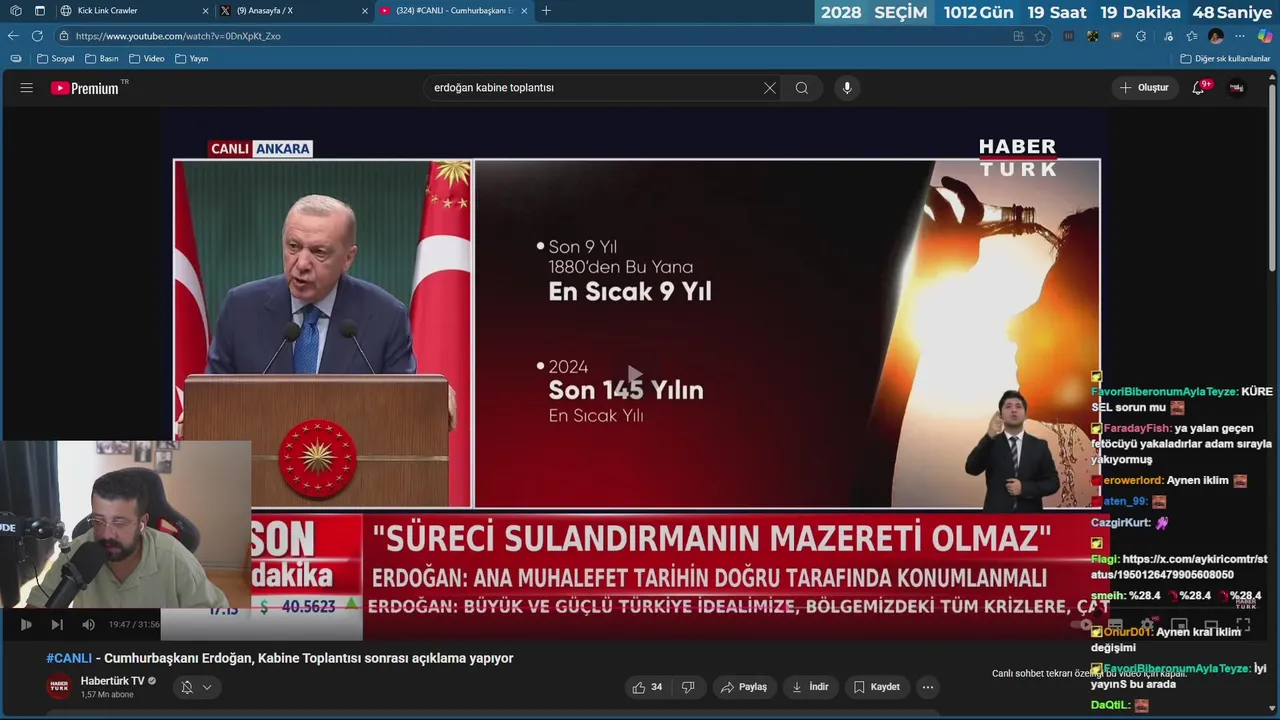Image resolution: width=1280 pixels, height=720 pixels.
Task: Click the OnurD01 chat username
Action: coord(1128,632)
